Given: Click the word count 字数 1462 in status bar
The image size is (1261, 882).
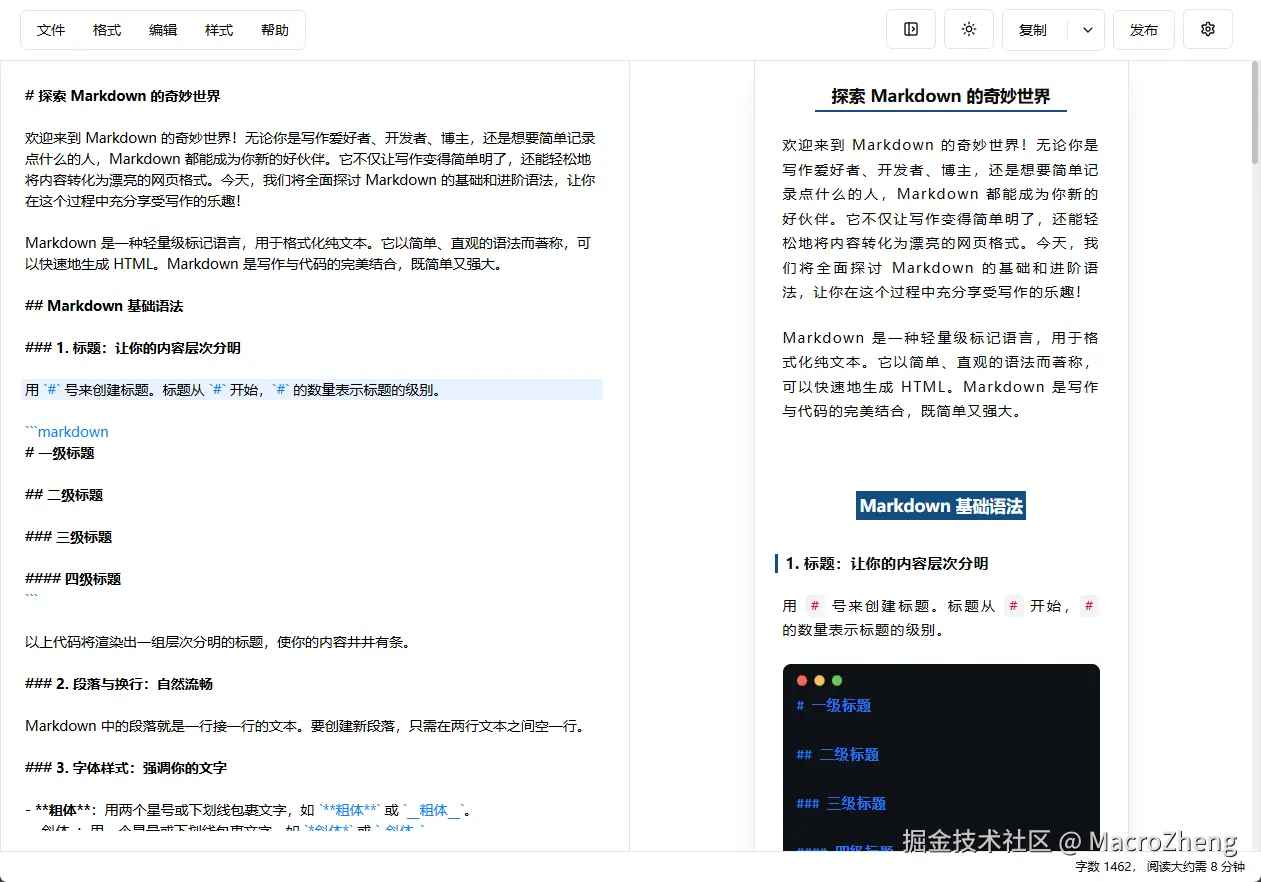Looking at the screenshot, I should [1104, 867].
